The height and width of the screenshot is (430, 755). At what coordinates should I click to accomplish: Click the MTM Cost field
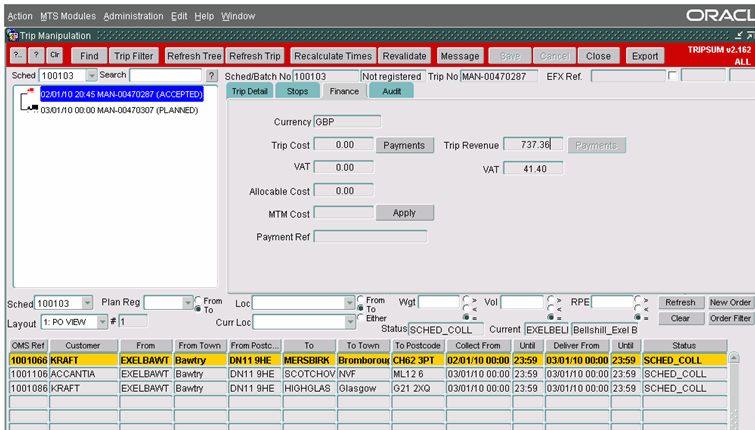tap(344, 212)
